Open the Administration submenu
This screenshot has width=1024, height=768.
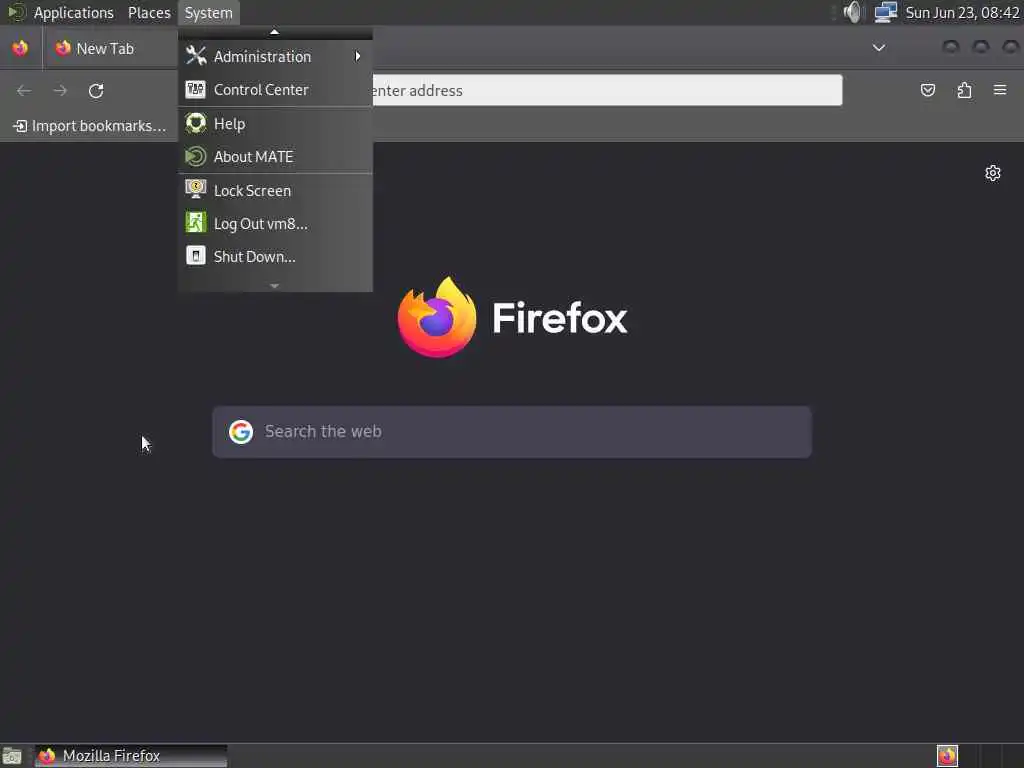(275, 57)
